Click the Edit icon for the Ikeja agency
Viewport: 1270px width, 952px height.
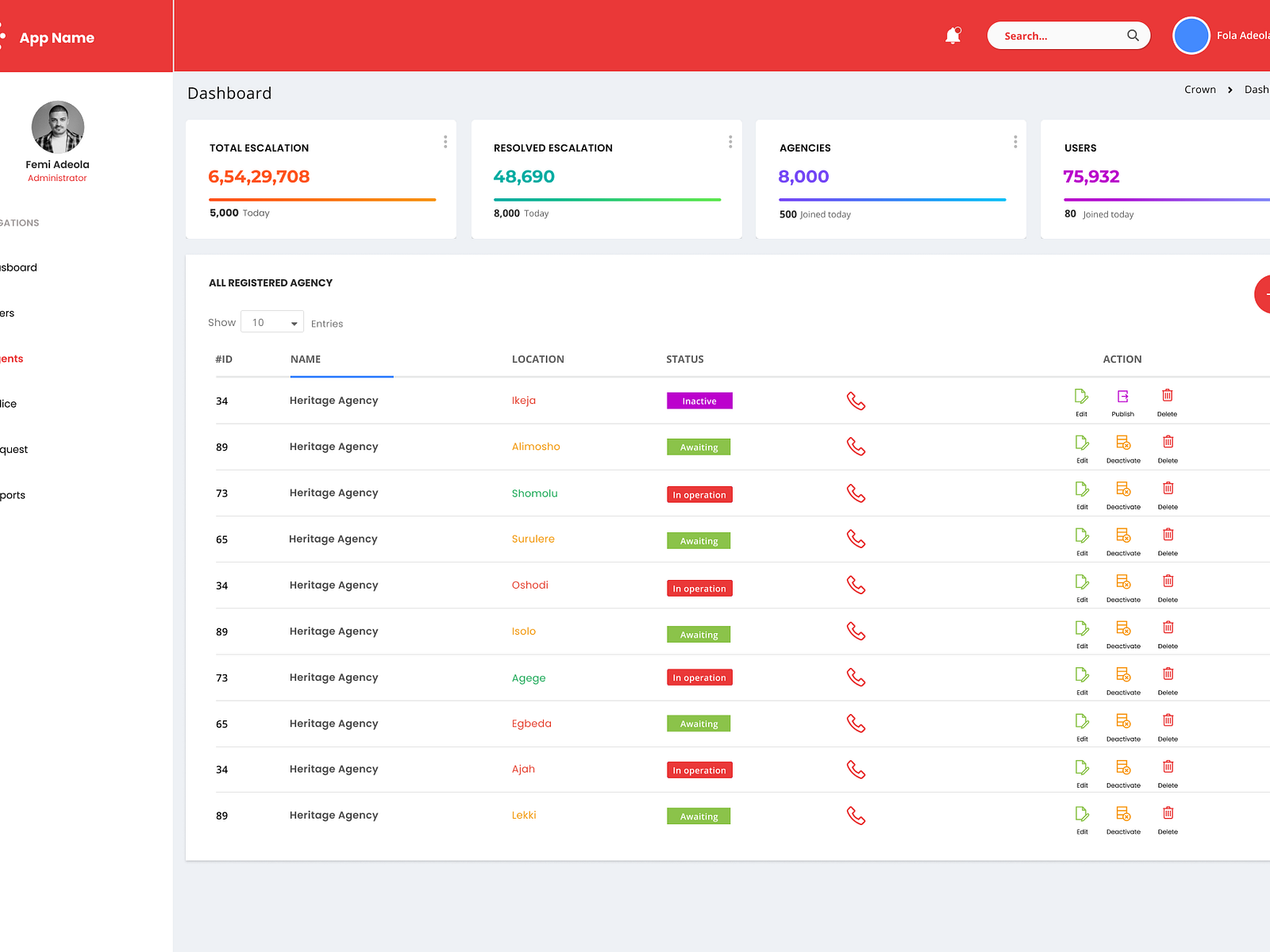tap(1081, 395)
